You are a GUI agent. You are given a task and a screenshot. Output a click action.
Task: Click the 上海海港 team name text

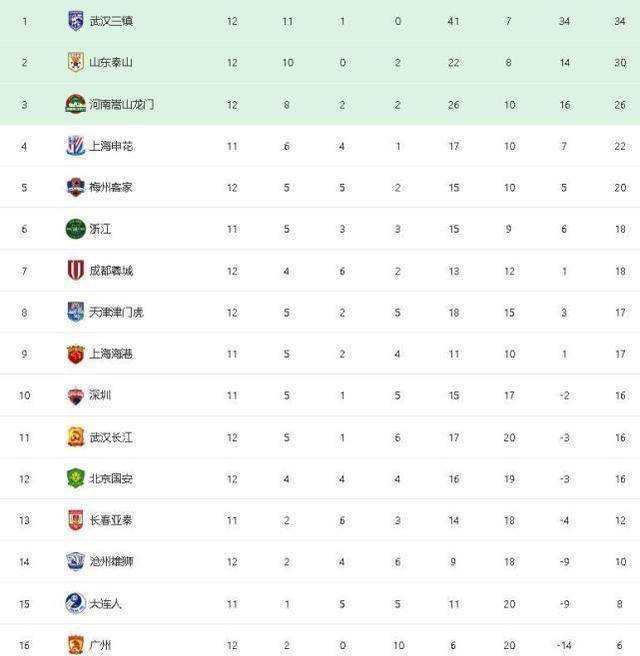(x=111, y=354)
